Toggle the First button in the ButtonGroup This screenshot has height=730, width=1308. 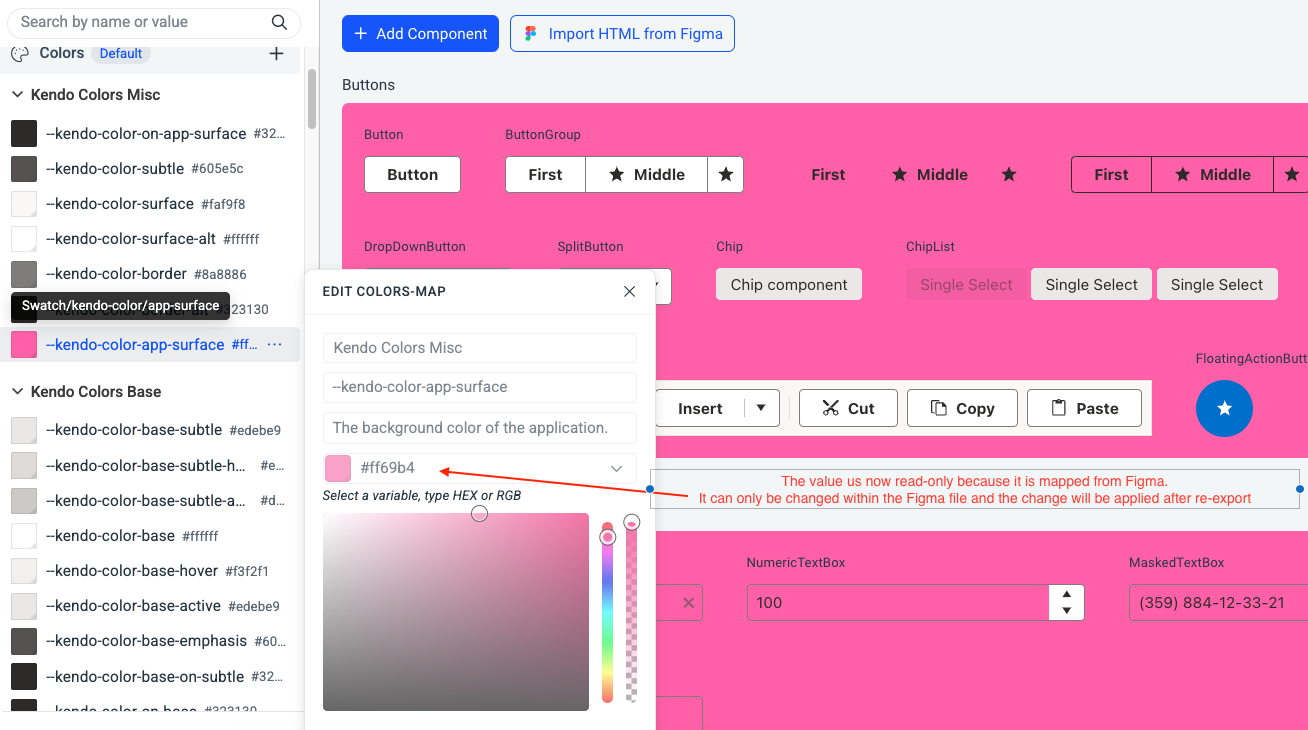(545, 174)
